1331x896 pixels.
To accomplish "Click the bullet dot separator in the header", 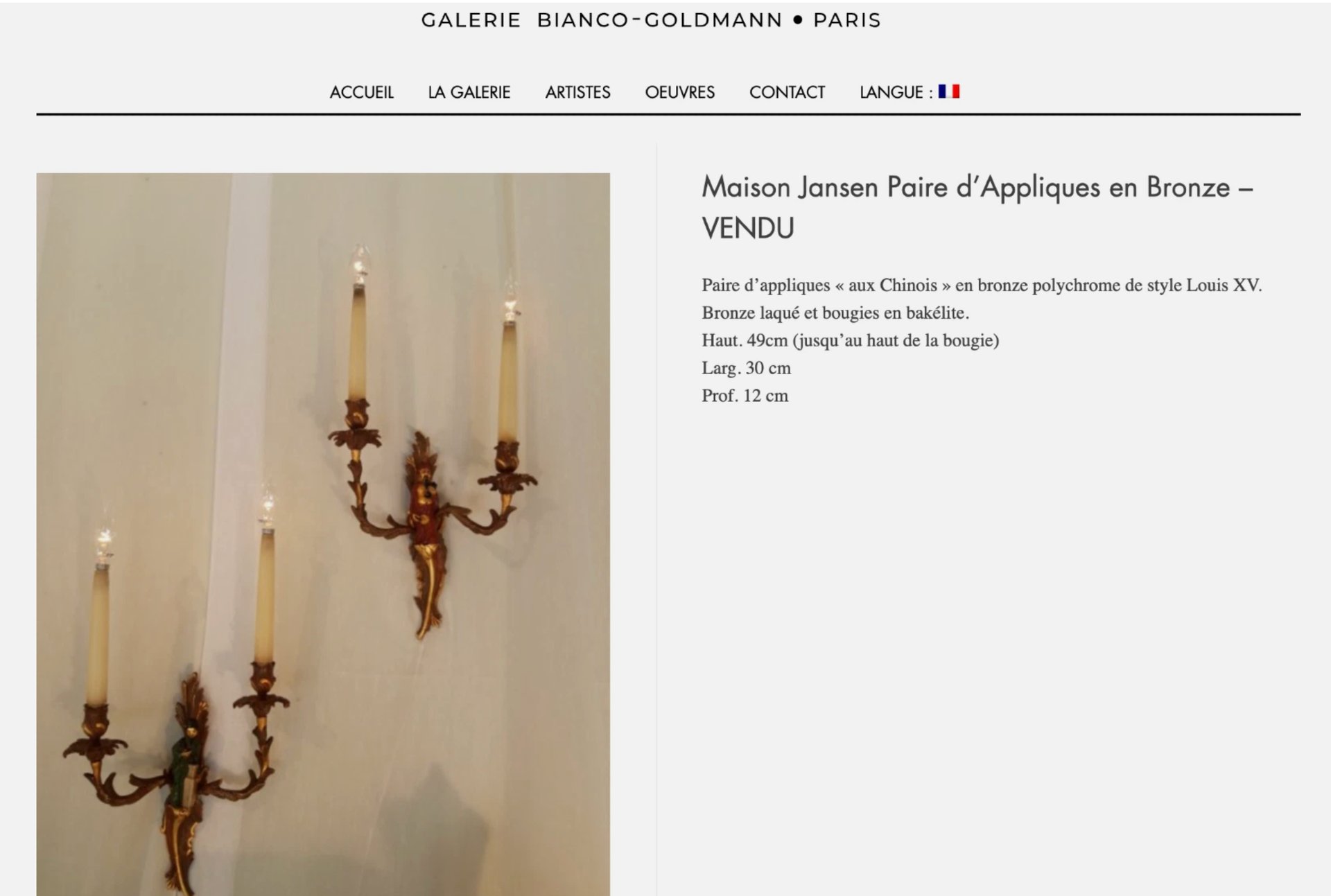I will point(797,20).
